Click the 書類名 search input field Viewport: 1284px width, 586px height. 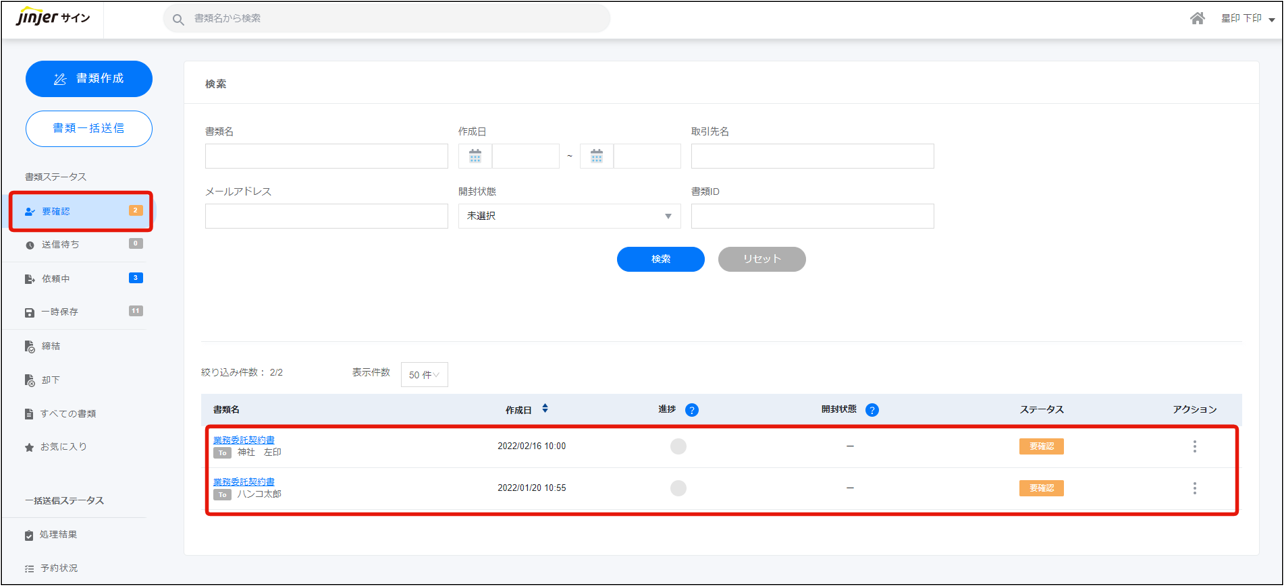click(326, 156)
